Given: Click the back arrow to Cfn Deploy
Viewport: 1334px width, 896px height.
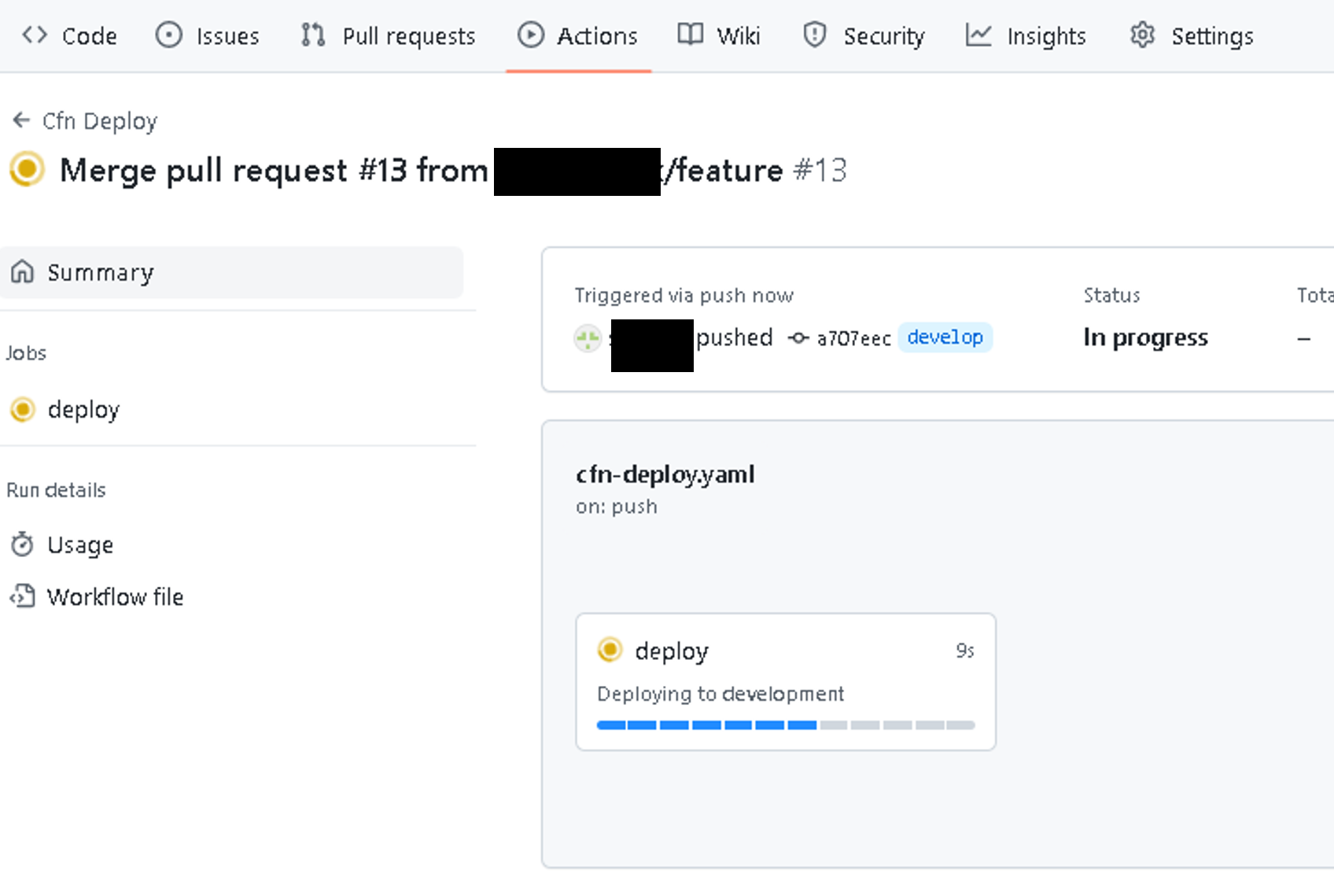Looking at the screenshot, I should 20,120.
